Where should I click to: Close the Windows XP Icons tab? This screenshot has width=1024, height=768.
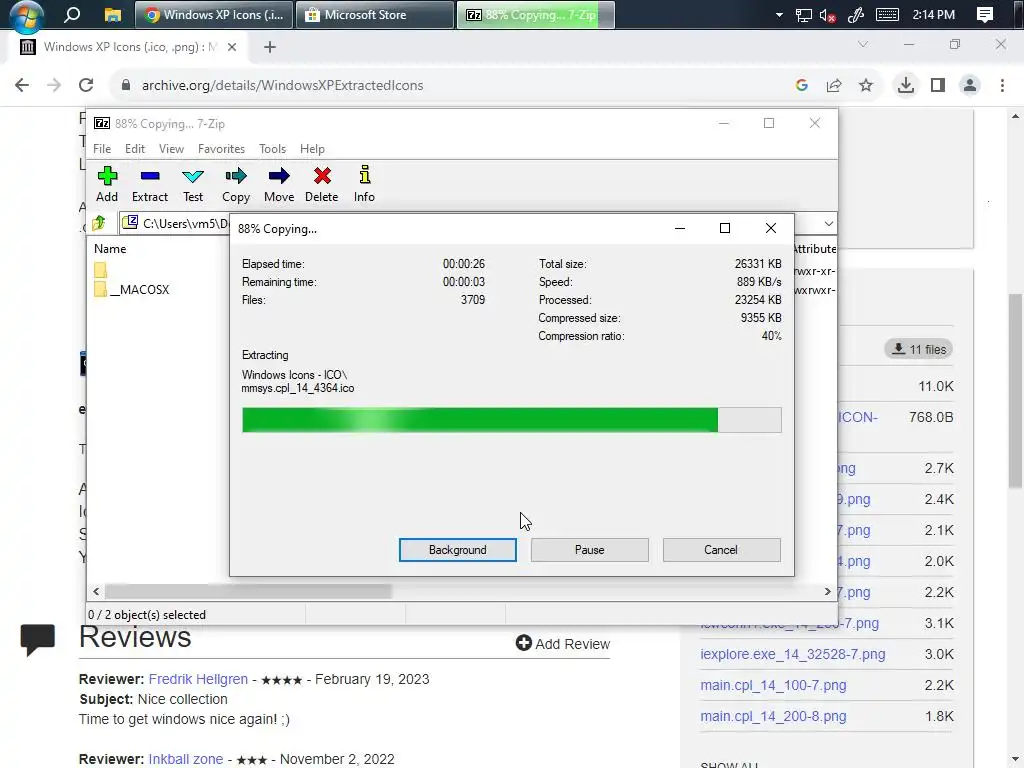point(232,47)
